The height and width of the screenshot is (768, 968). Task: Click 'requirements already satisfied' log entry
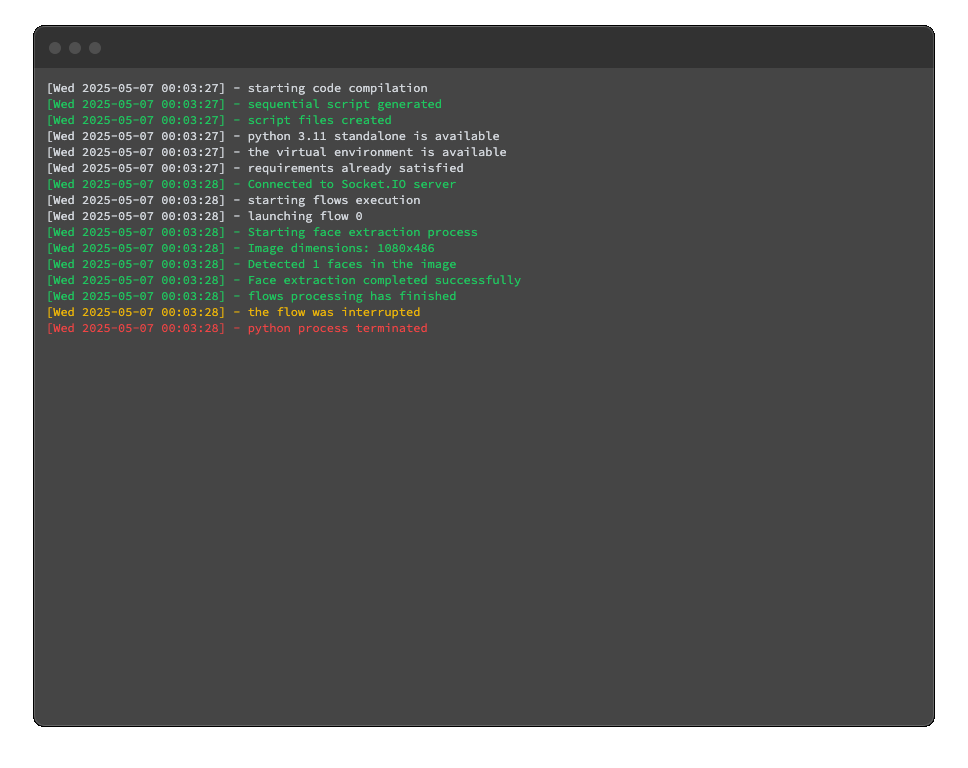click(x=355, y=168)
